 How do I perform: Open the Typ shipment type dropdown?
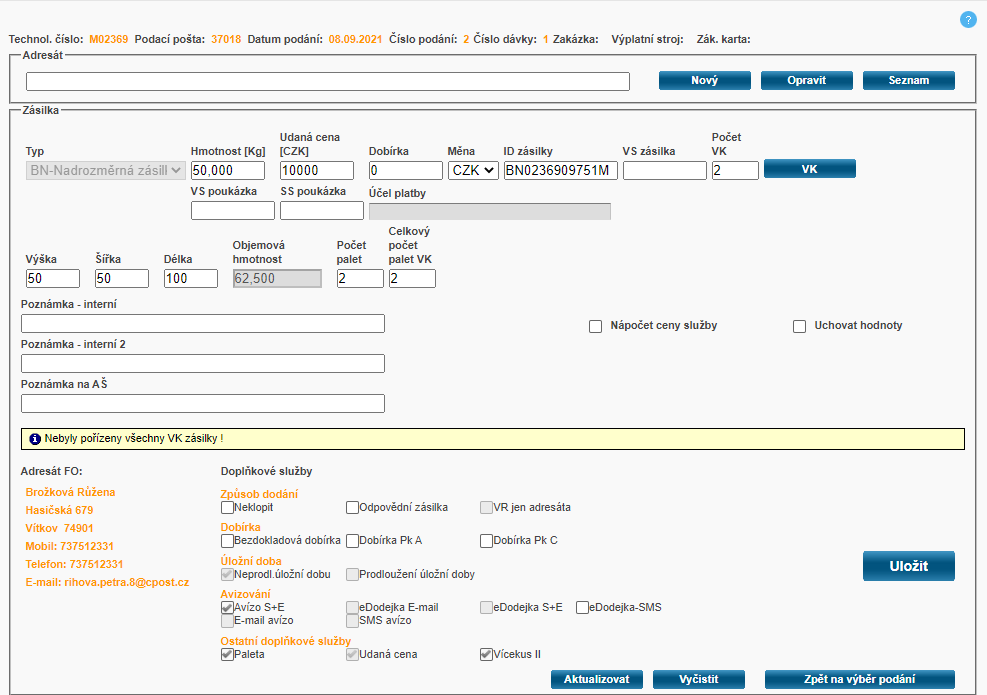point(105,171)
